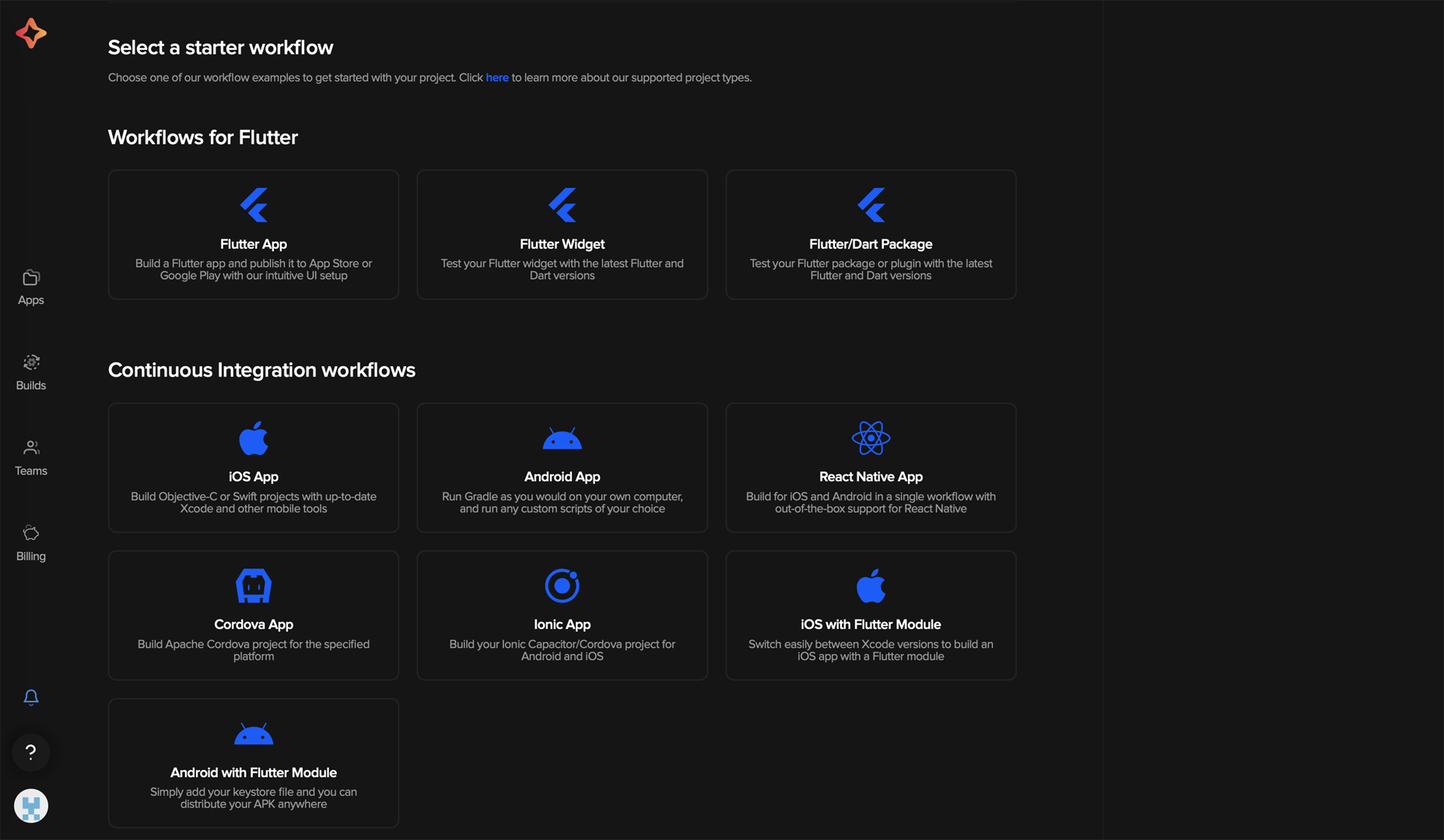Click Android icon on Android with Flutter Module card

click(x=254, y=734)
